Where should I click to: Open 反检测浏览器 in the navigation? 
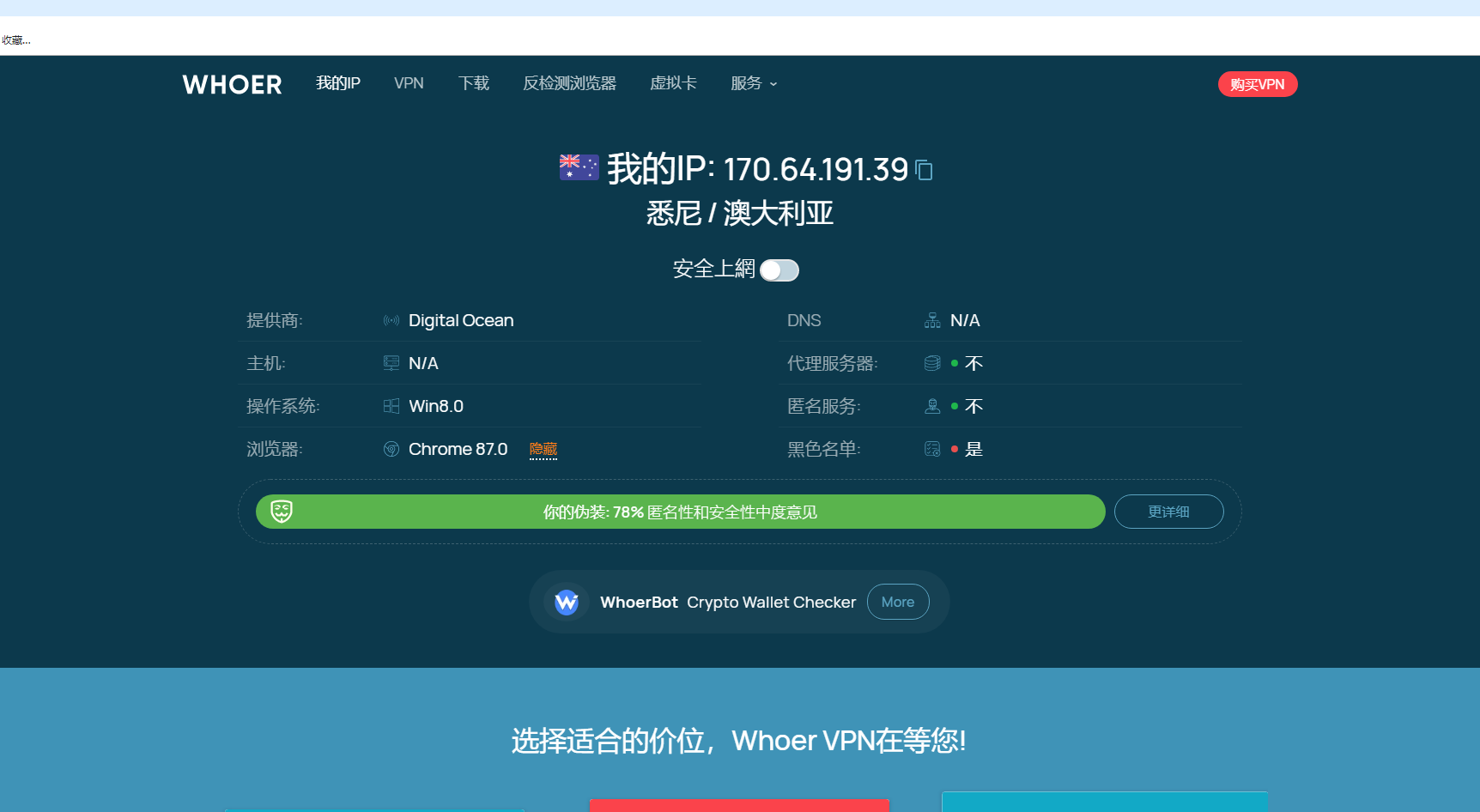tap(570, 83)
